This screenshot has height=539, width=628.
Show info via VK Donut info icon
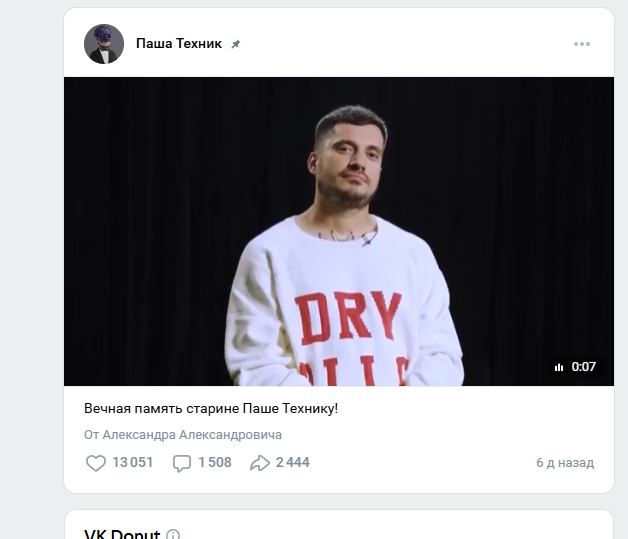point(173,535)
